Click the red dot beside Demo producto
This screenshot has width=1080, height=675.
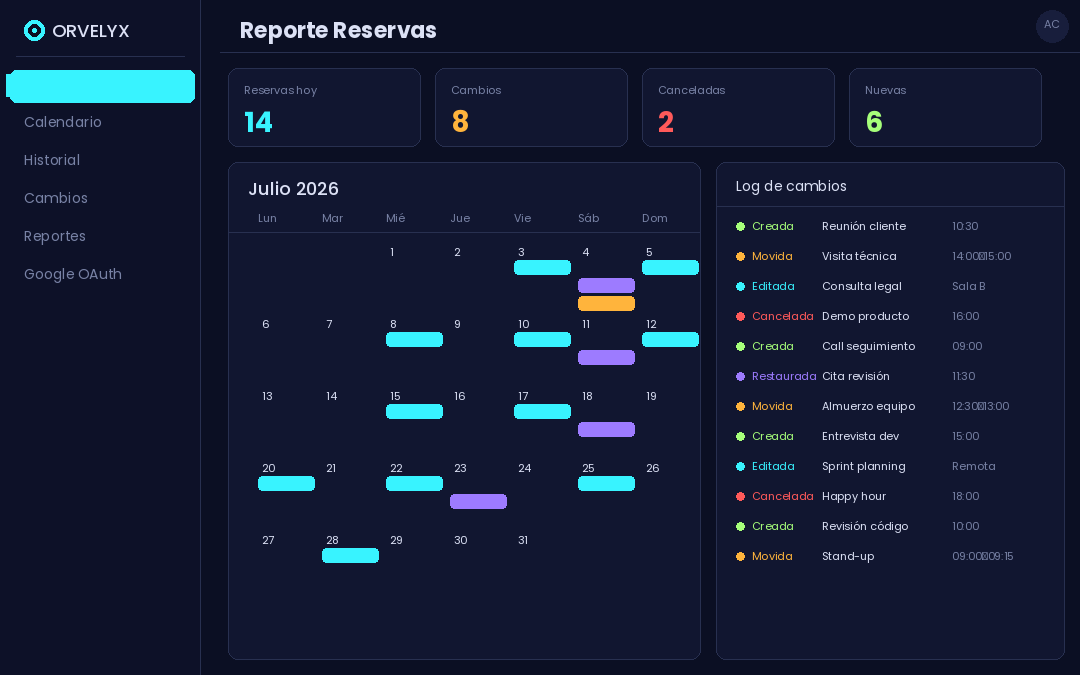coord(740,316)
